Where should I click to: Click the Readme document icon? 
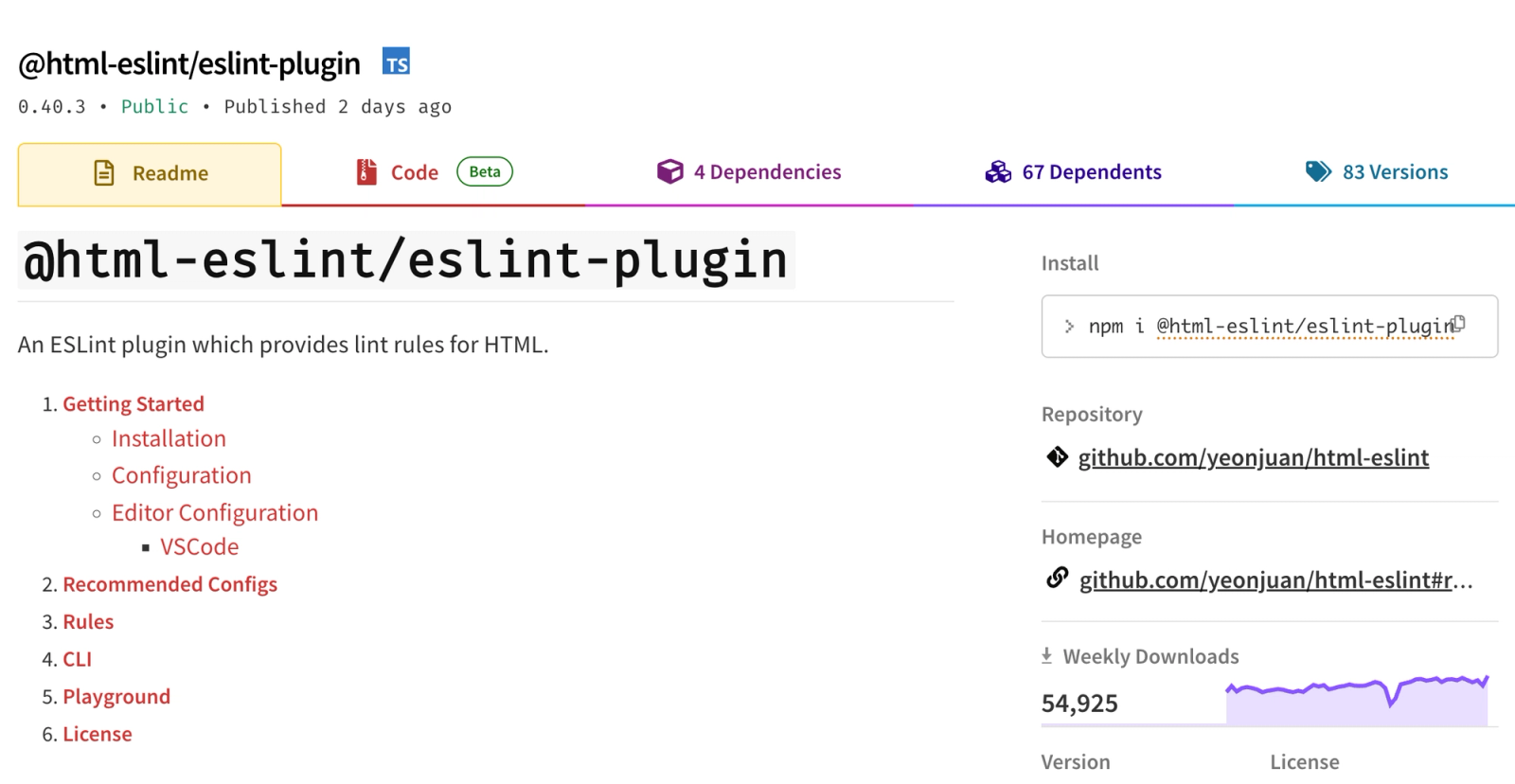(x=104, y=173)
